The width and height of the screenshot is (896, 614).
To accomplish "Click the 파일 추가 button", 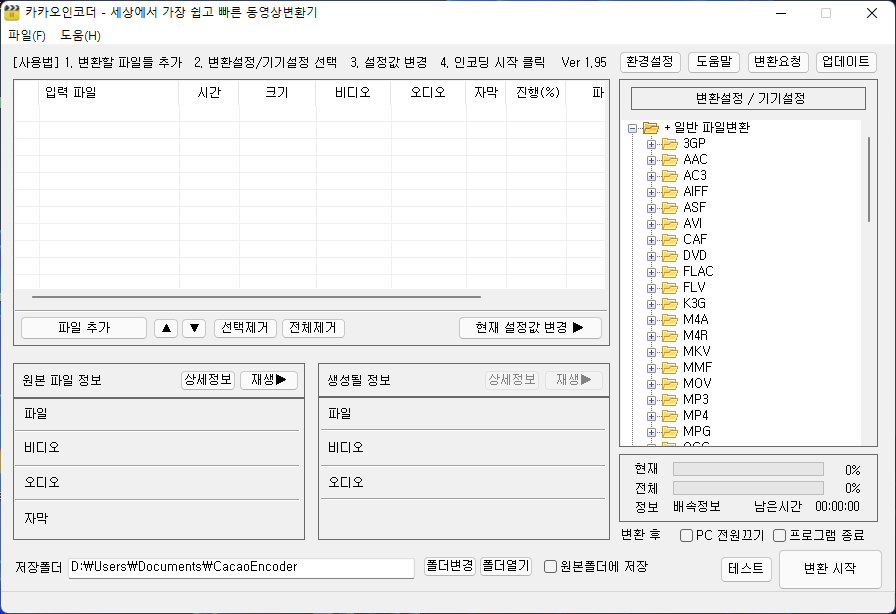I will coord(84,328).
